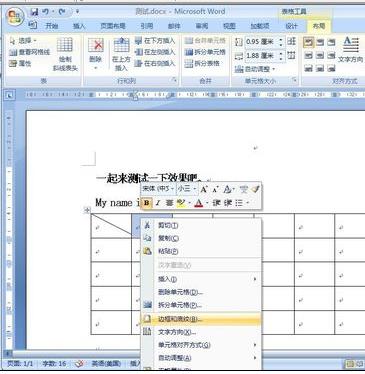365x374 pixels.
Task: Select Align Center cell alignment
Action: pos(320,55)
